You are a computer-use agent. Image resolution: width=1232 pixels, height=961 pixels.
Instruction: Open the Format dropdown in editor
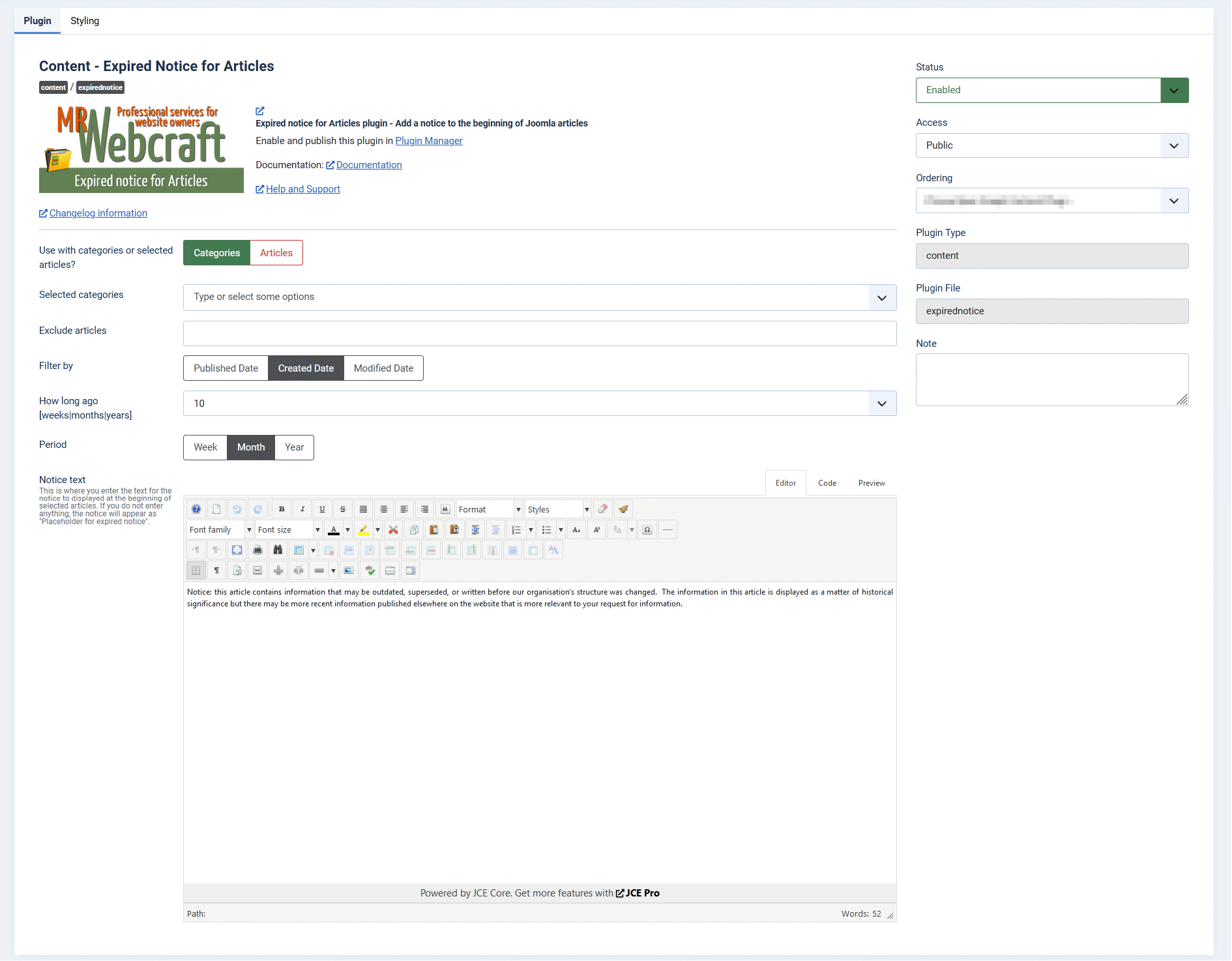point(489,509)
